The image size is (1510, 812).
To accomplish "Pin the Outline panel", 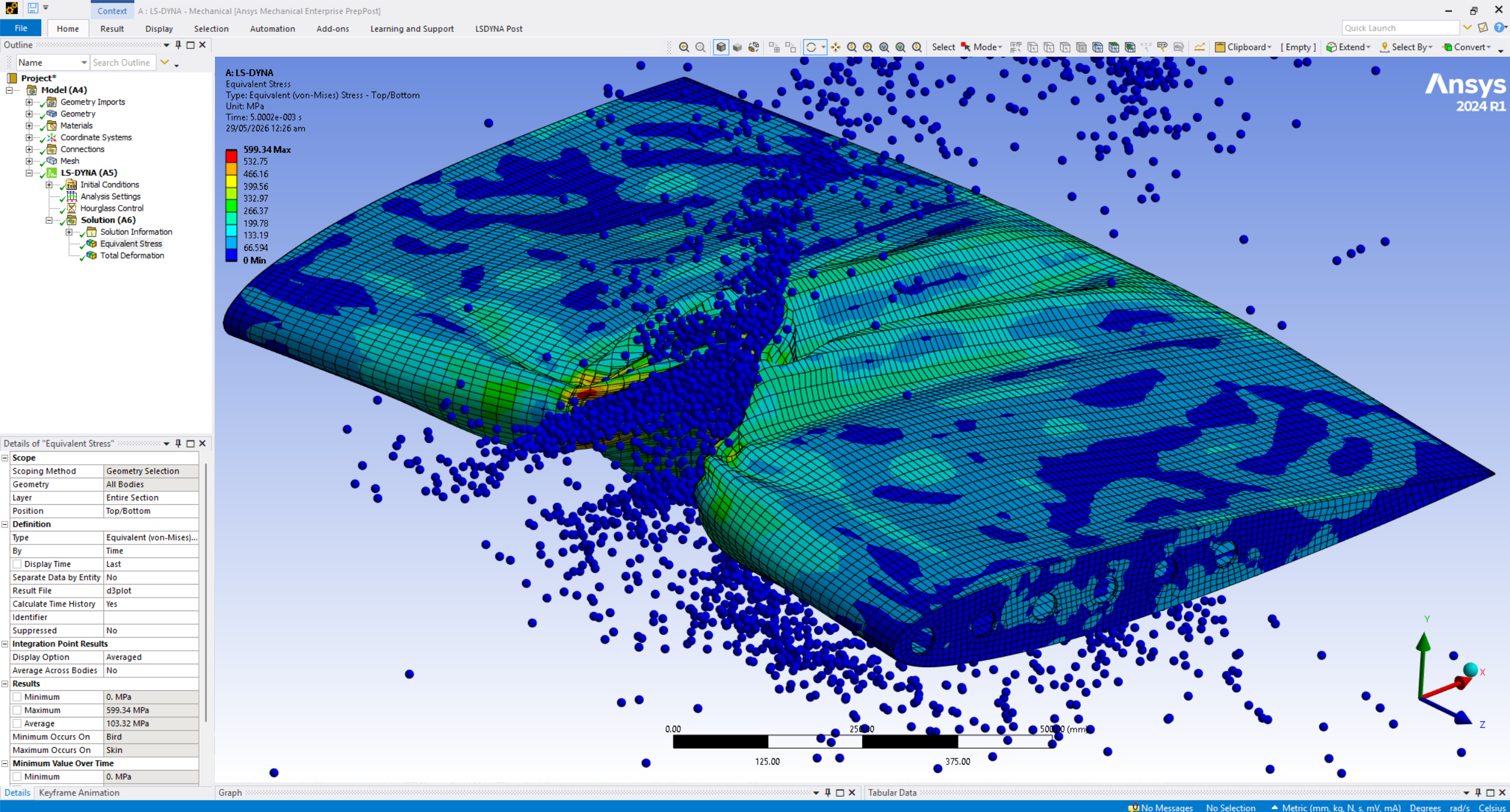I will pos(178,45).
